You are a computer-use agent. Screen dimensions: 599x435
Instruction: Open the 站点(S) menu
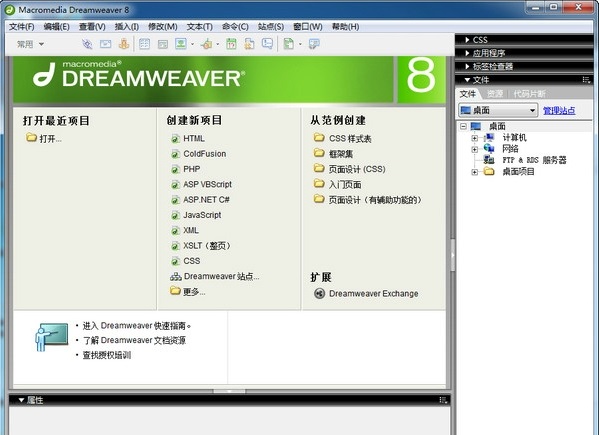271,27
